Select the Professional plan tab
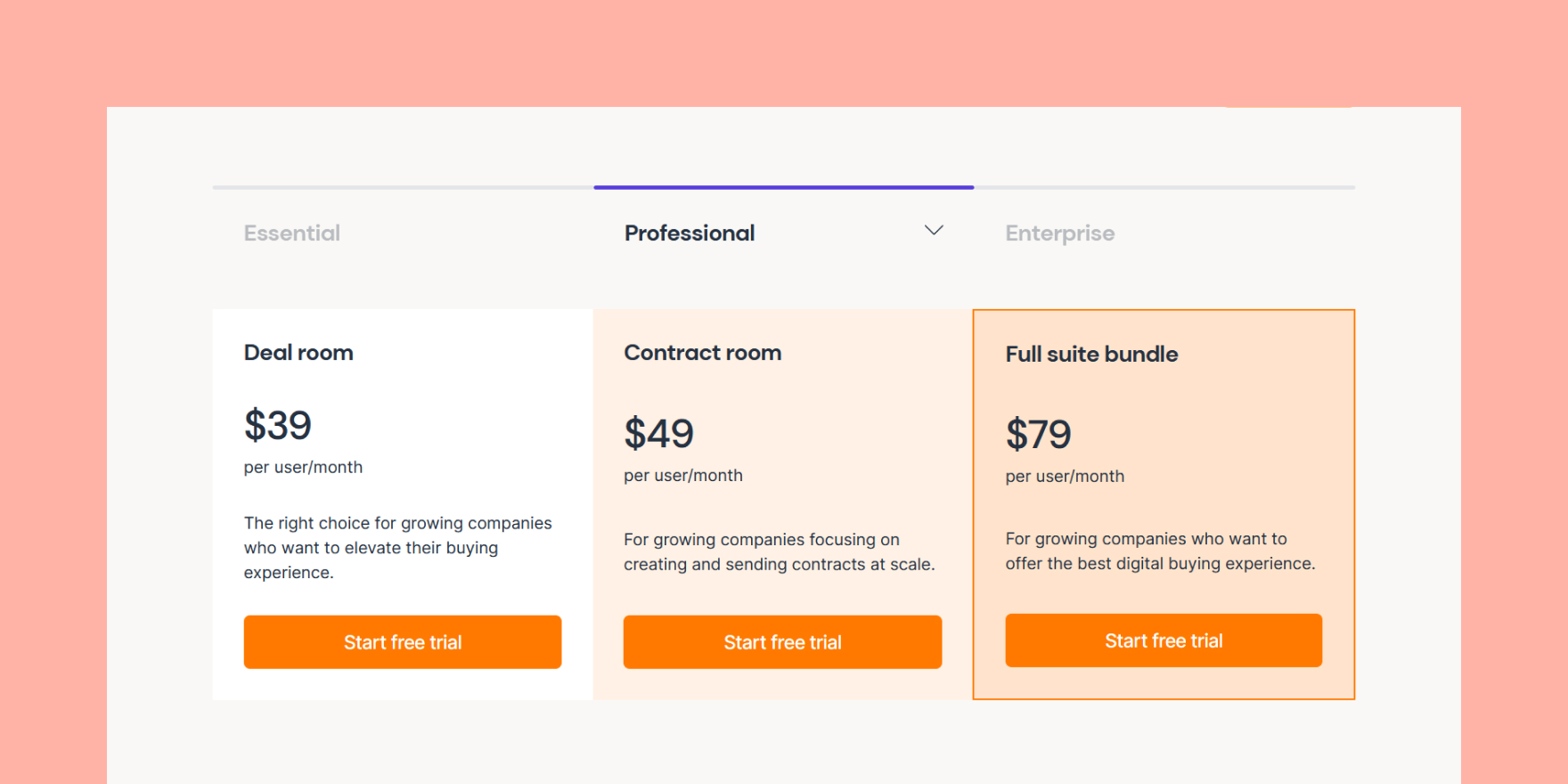Viewport: 1568px width, 784px height. coord(689,233)
